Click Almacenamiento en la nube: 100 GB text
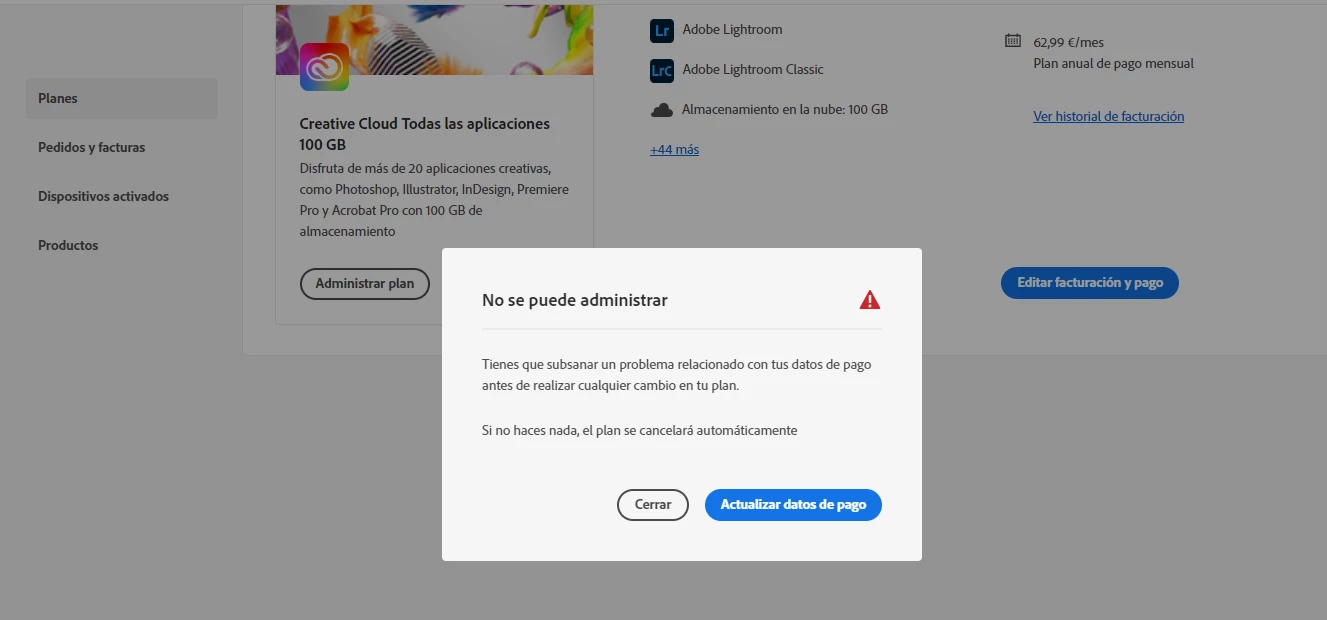Viewport: 1327px width, 620px height. [785, 110]
